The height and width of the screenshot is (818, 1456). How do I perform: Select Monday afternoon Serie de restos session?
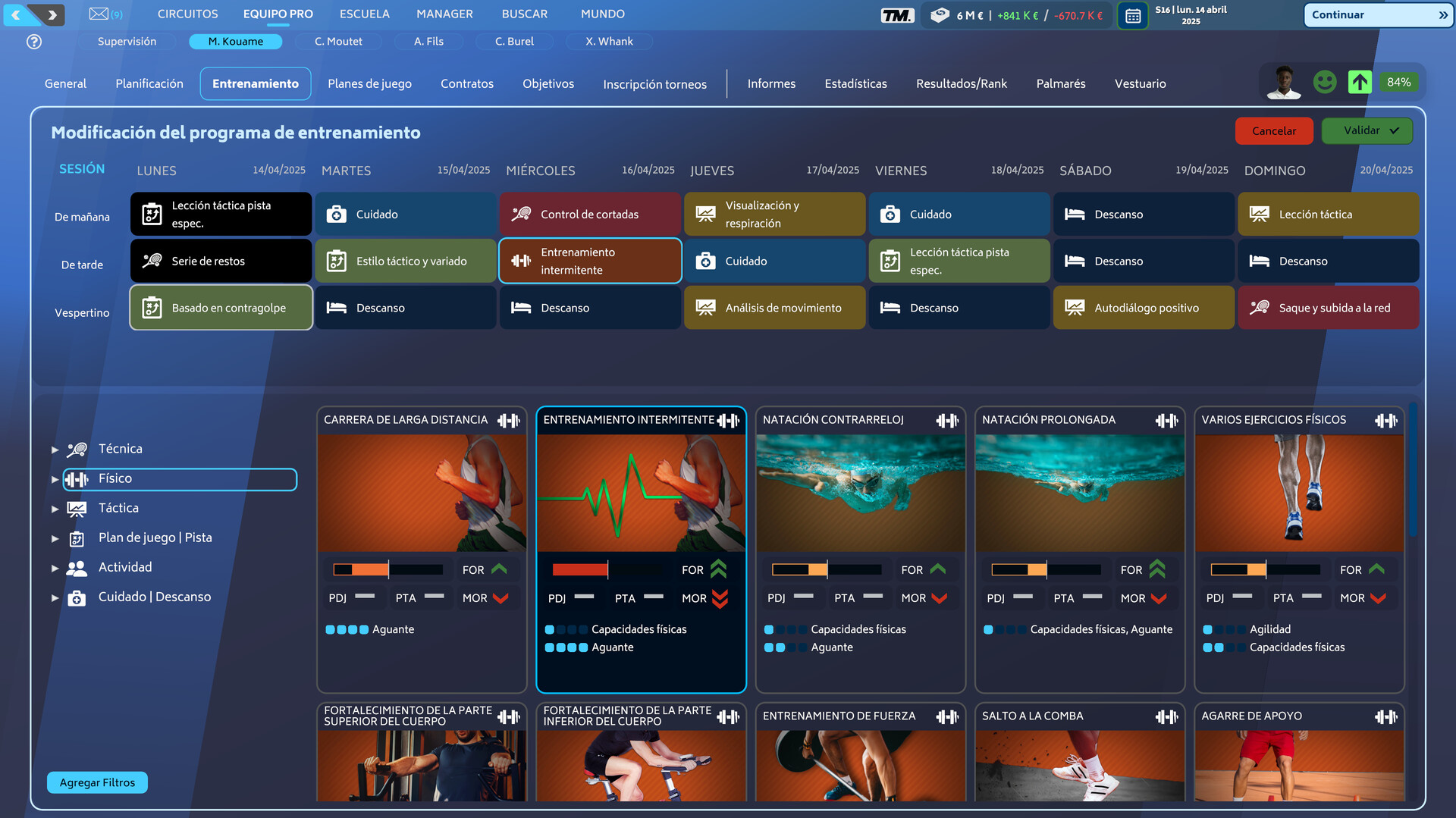pyautogui.click(x=221, y=261)
